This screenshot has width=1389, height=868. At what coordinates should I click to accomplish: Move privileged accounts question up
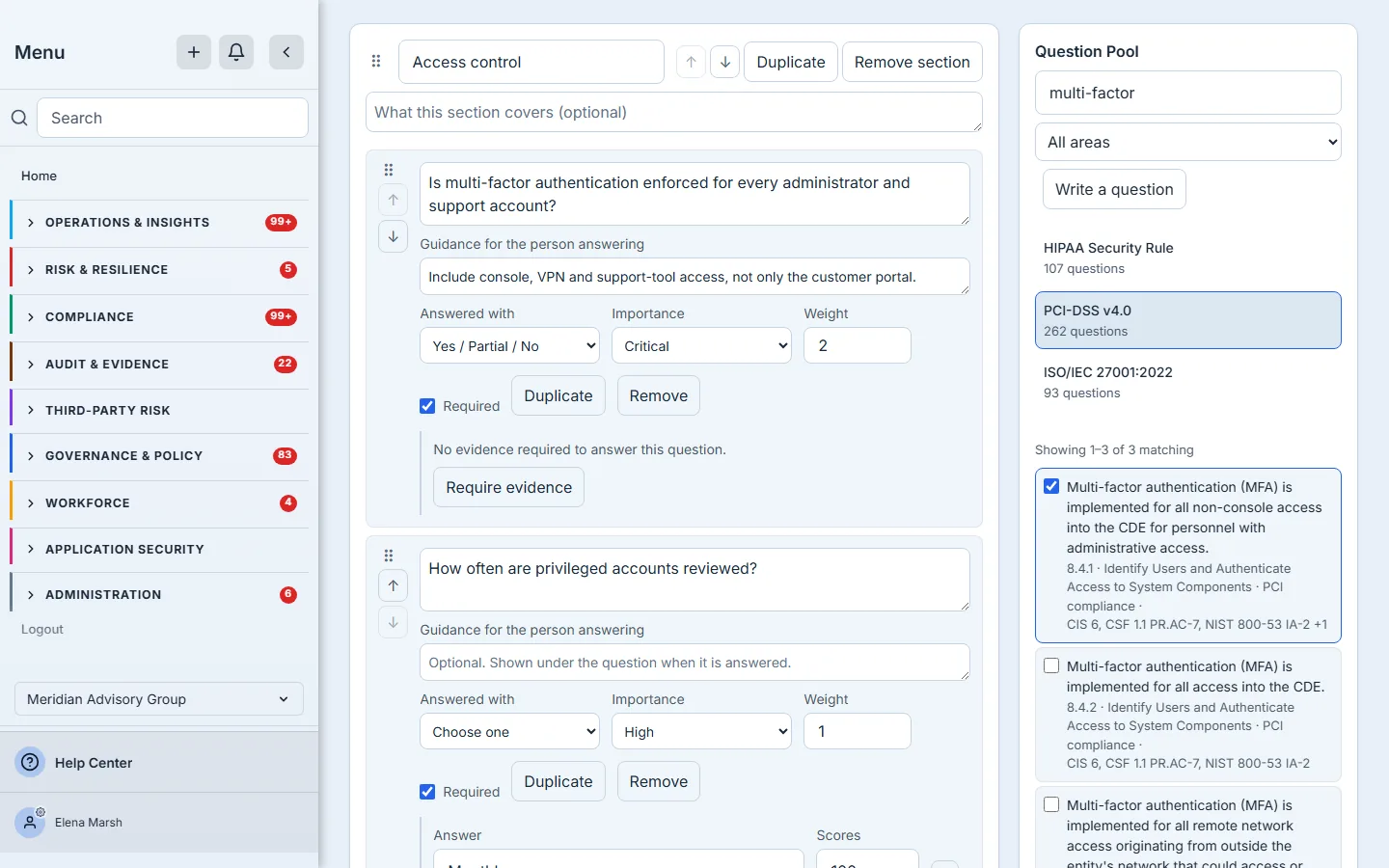pyautogui.click(x=394, y=585)
